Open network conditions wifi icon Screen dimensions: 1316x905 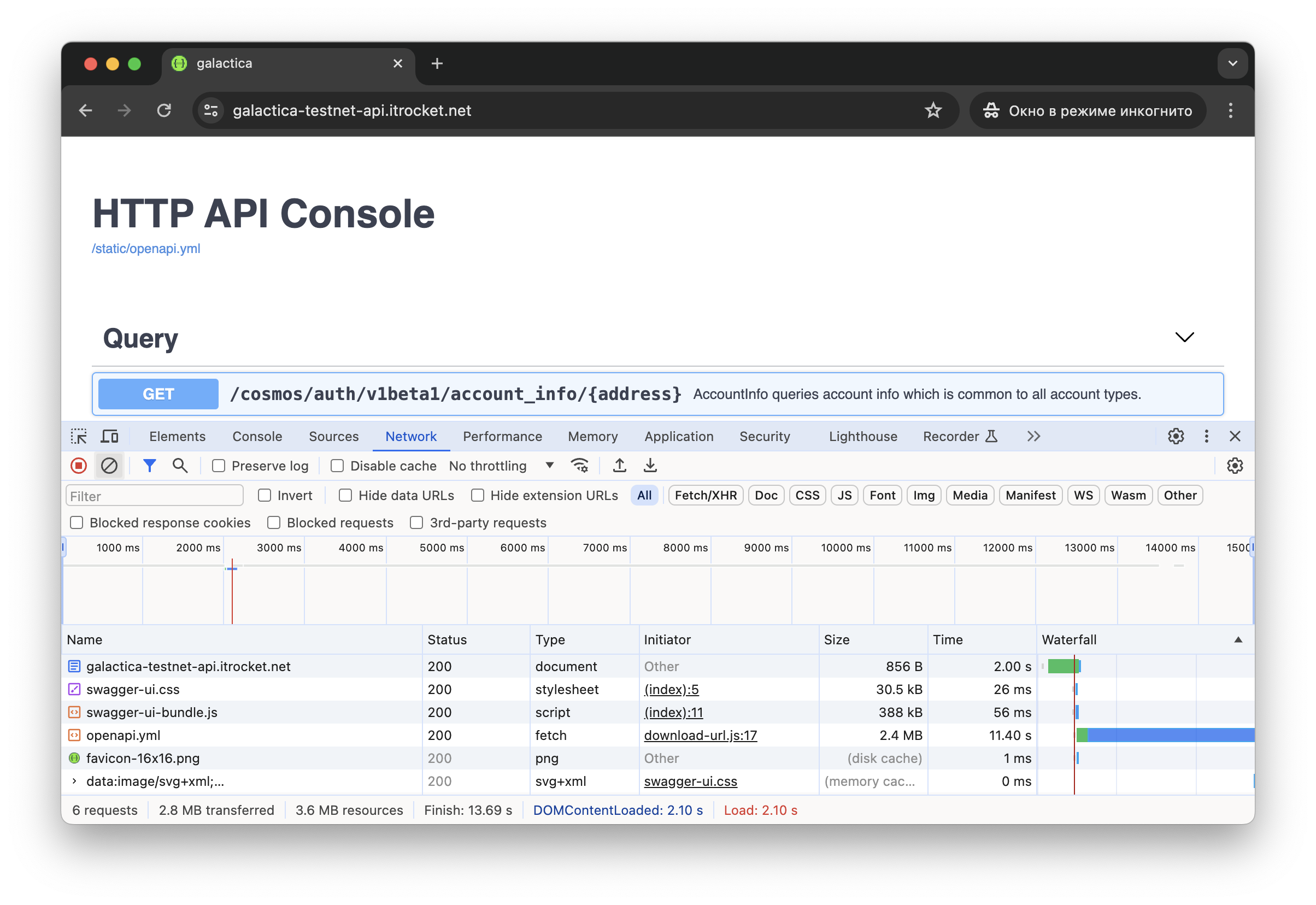pos(579,466)
